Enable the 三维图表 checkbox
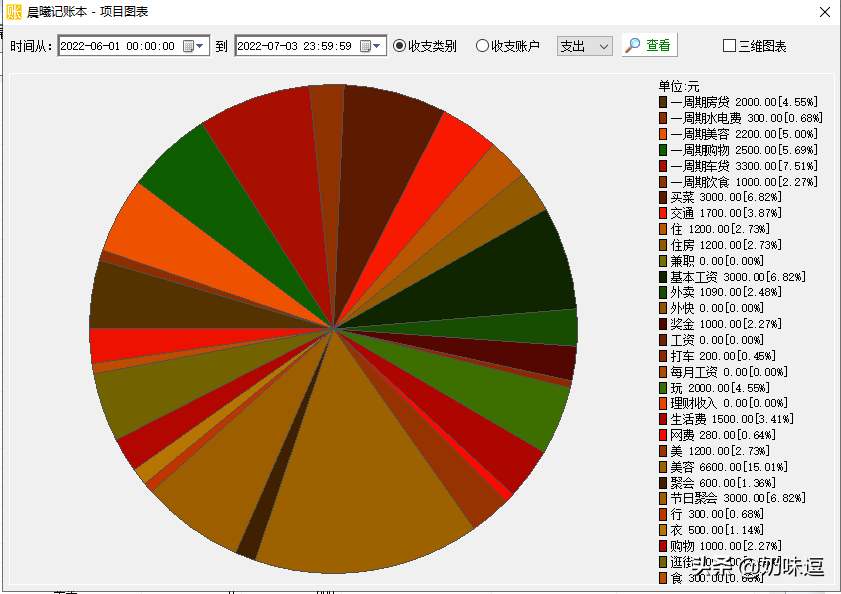Screen dimensions: 841x594 pyautogui.click(x=729, y=46)
